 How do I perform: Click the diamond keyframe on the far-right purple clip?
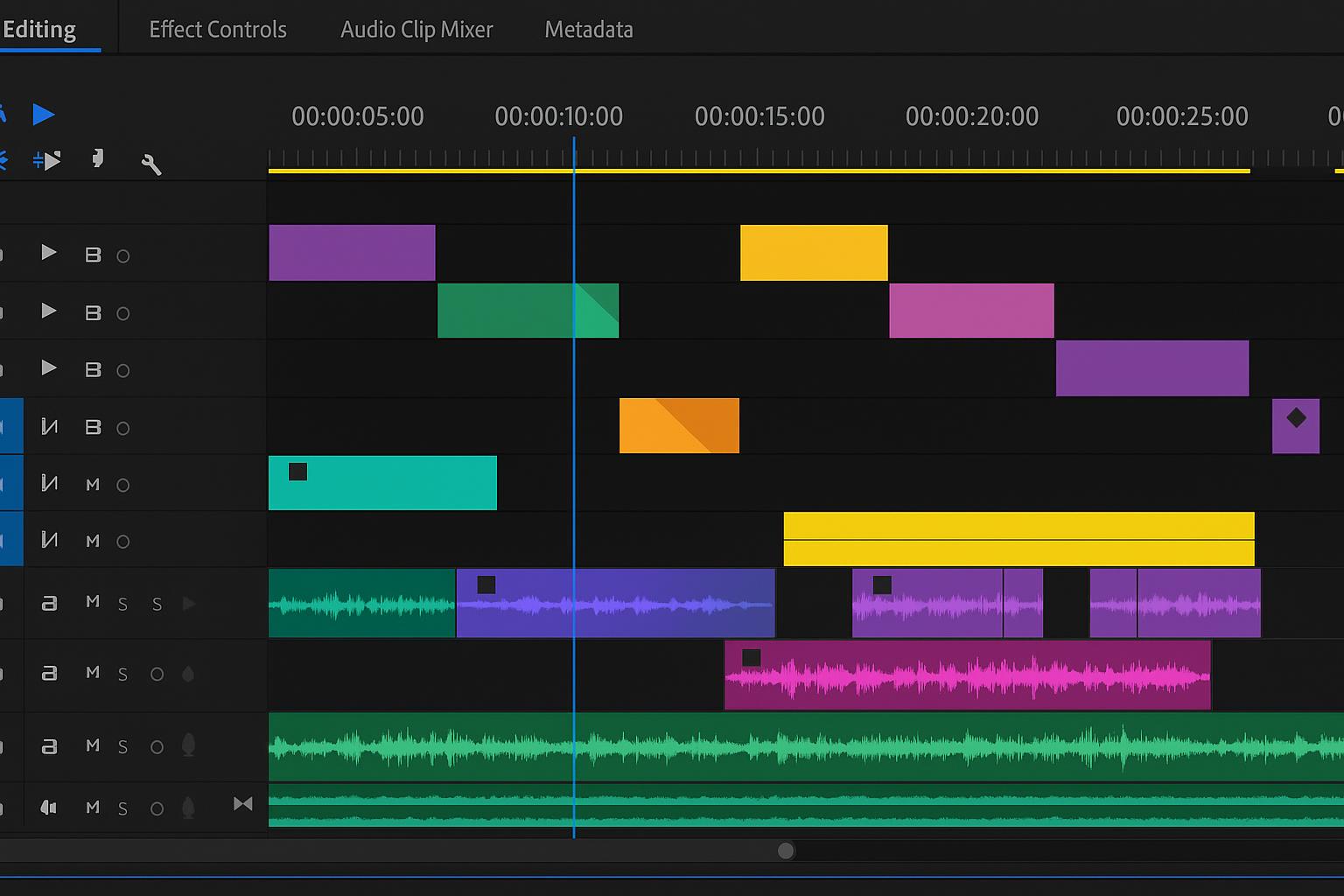pos(1296,418)
